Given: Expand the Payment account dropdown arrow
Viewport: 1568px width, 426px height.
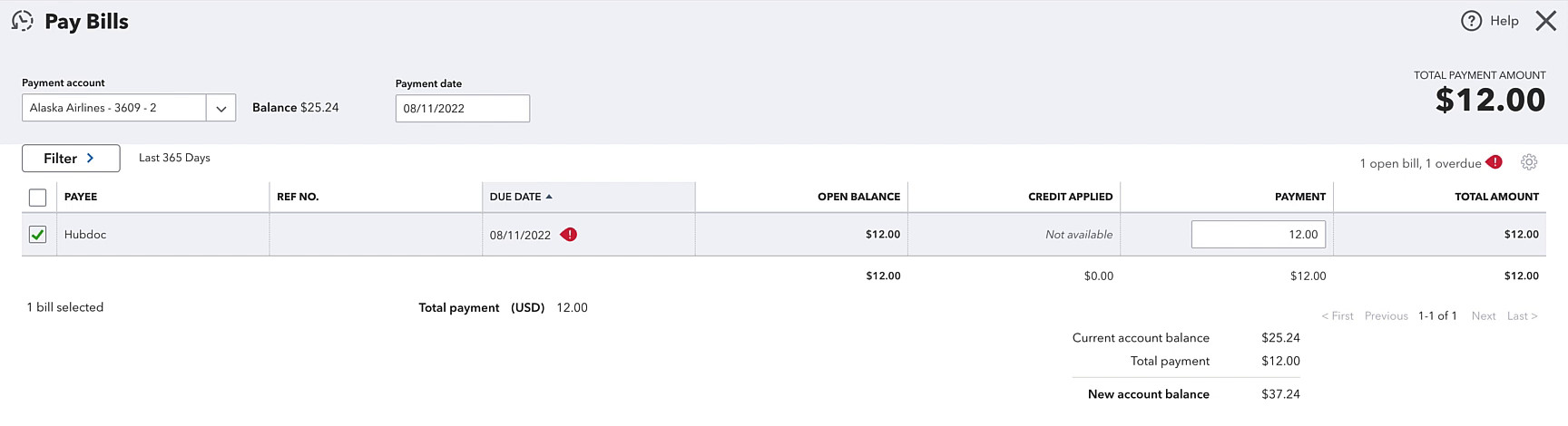Looking at the screenshot, I should (x=221, y=108).
